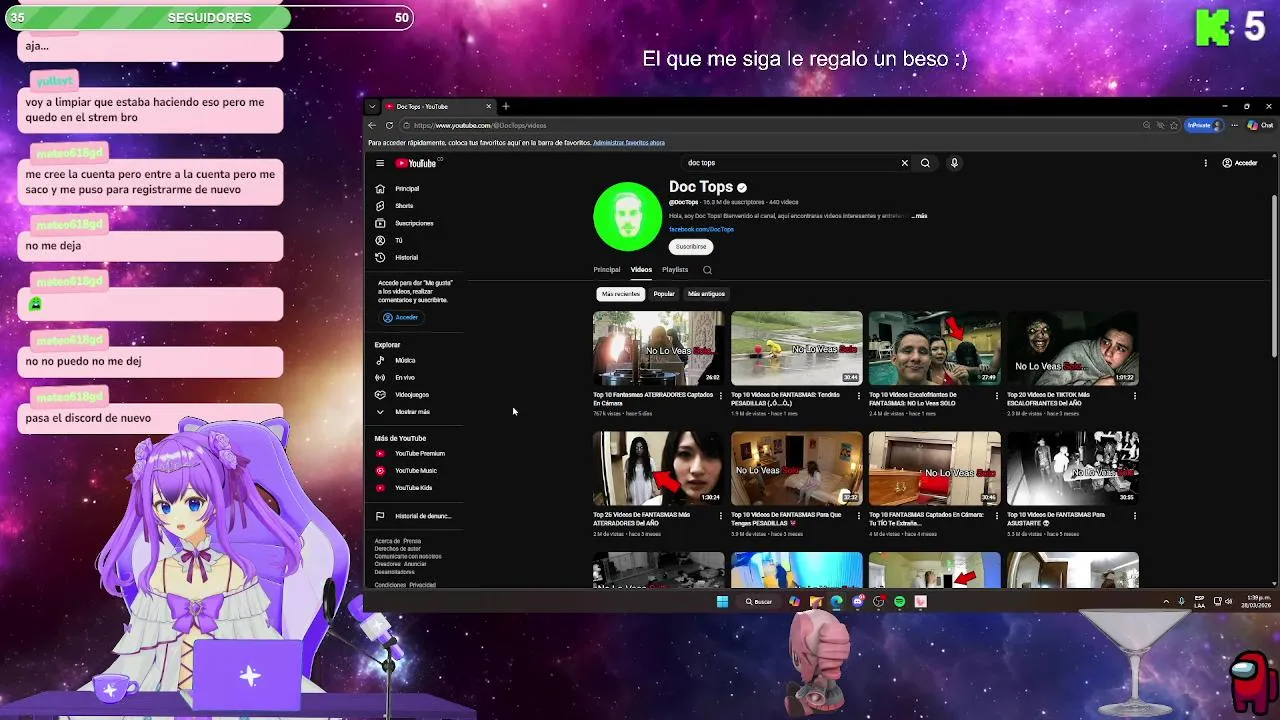Open the Copilot Chat button
Image resolution: width=1280 pixels, height=720 pixels.
point(1260,125)
